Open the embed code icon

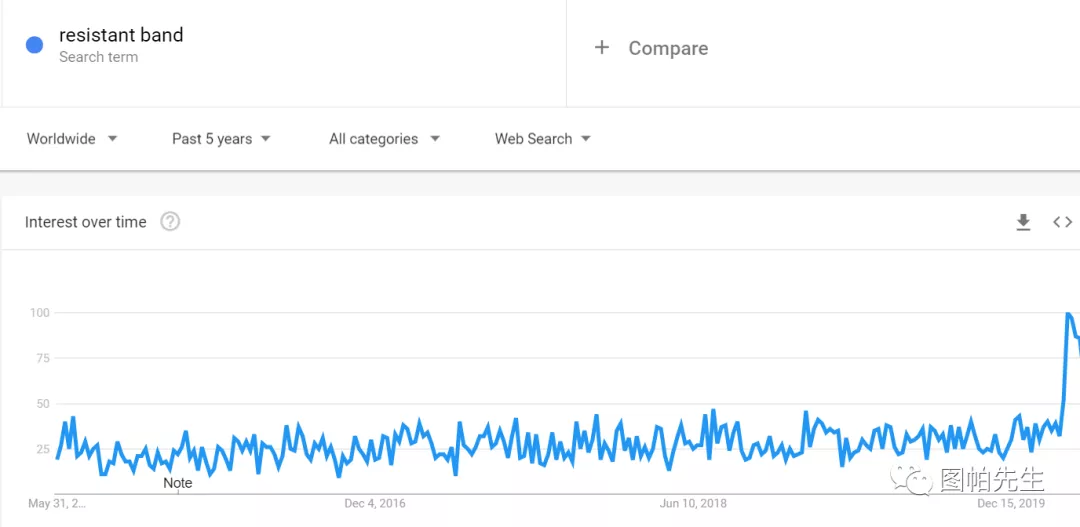point(1062,222)
